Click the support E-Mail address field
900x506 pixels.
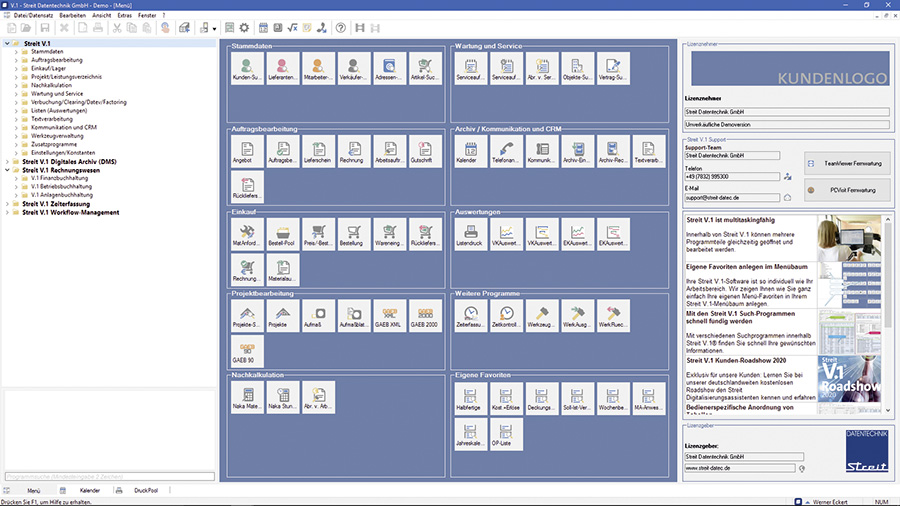coord(732,197)
